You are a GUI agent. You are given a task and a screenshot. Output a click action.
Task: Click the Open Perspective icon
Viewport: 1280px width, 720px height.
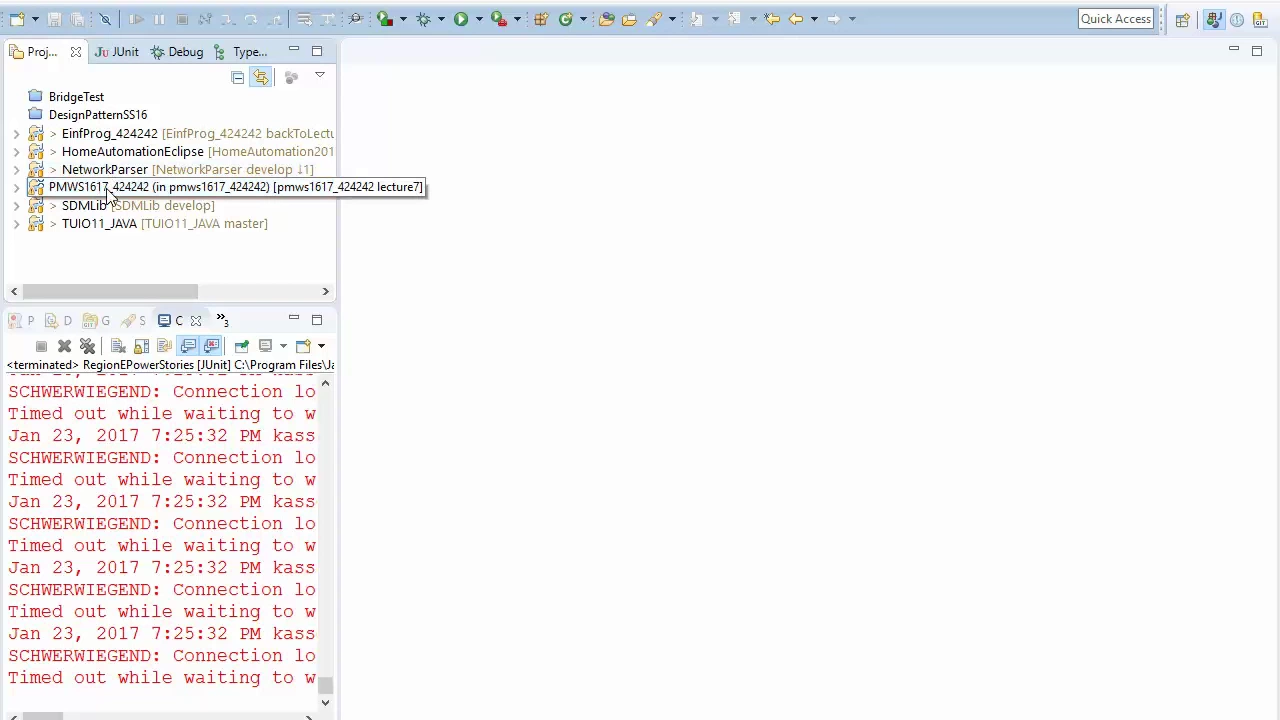pos(1183,19)
